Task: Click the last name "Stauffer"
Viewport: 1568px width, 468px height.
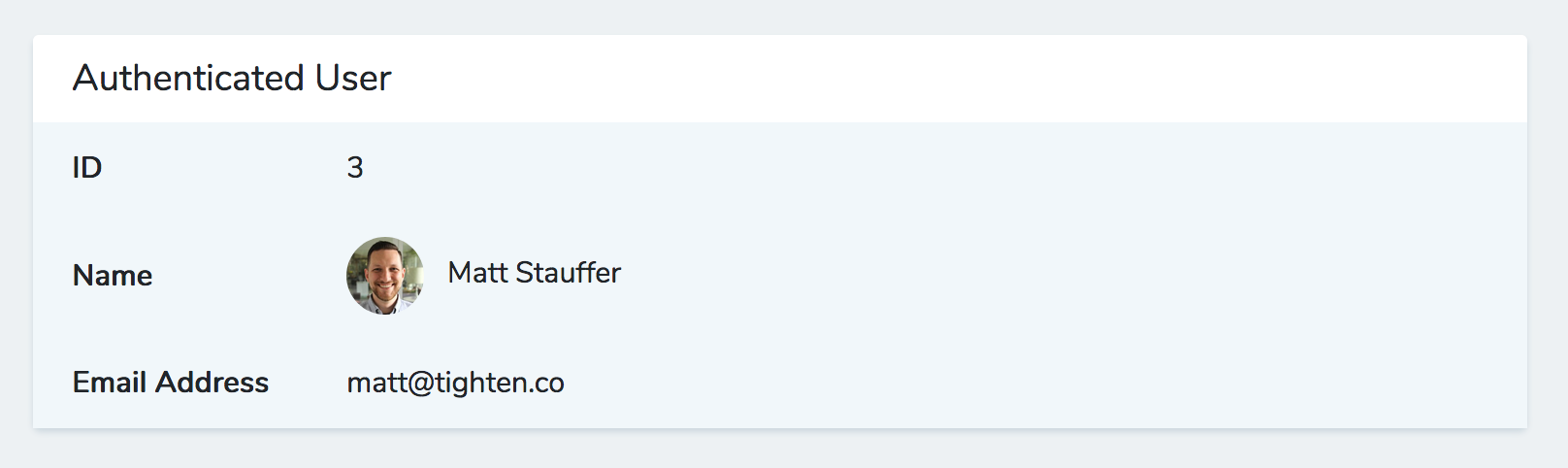Action: click(569, 273)
